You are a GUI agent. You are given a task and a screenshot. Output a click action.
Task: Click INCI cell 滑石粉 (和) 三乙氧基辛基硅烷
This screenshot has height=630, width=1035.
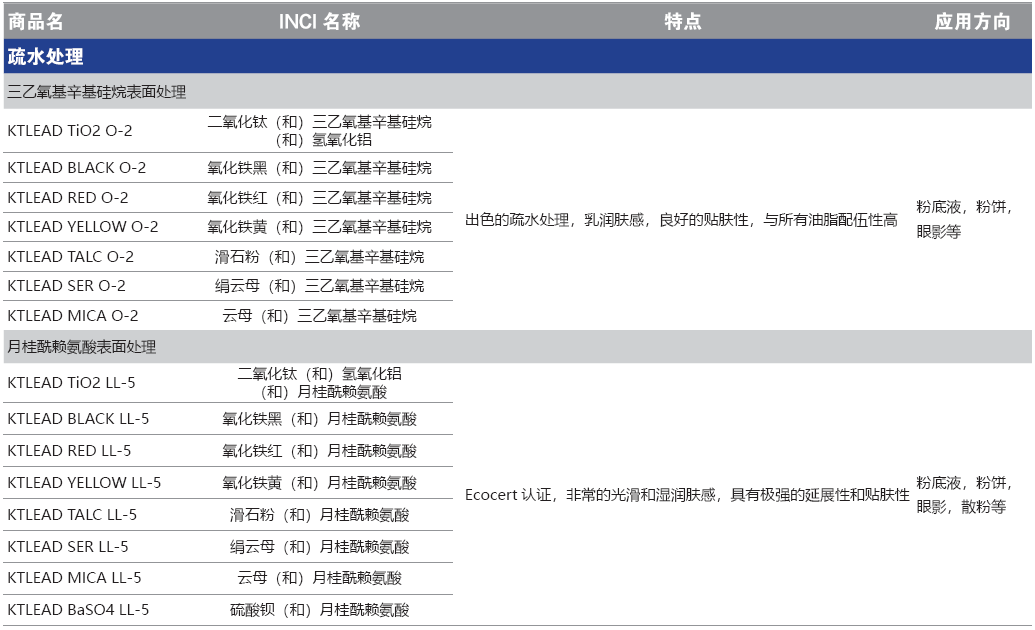point(319,256)
